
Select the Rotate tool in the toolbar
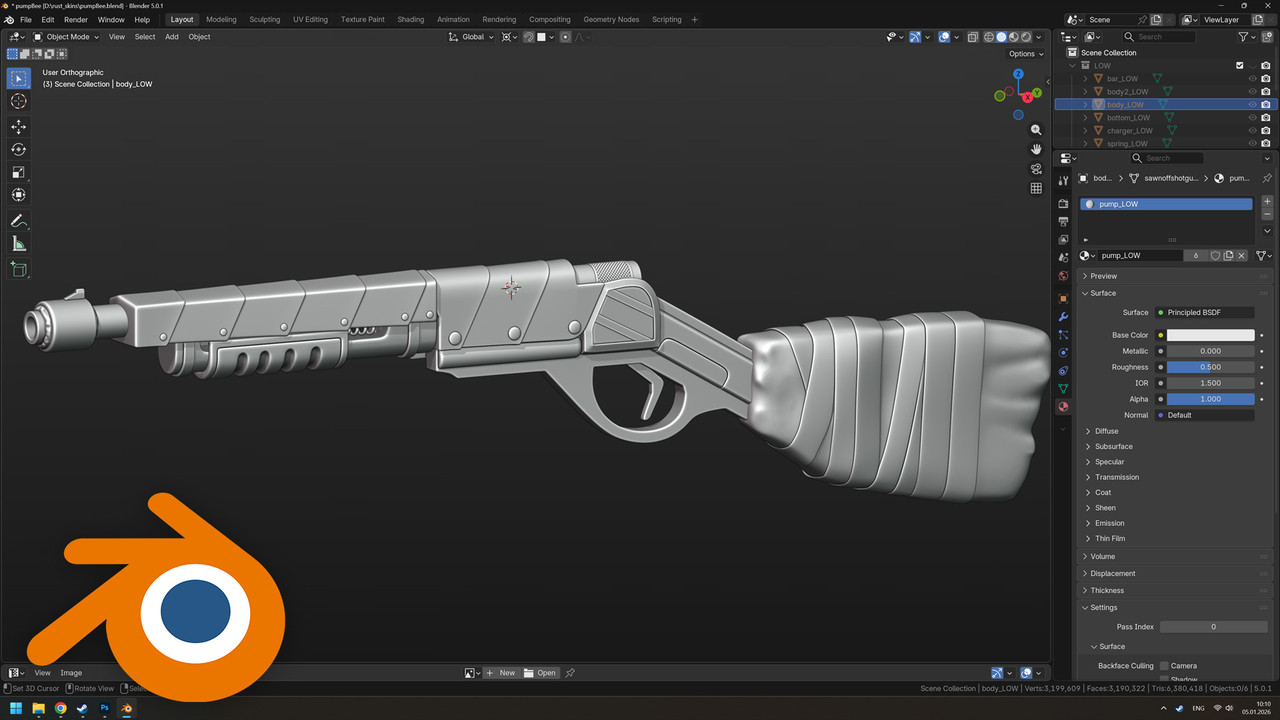pos(19,150)
